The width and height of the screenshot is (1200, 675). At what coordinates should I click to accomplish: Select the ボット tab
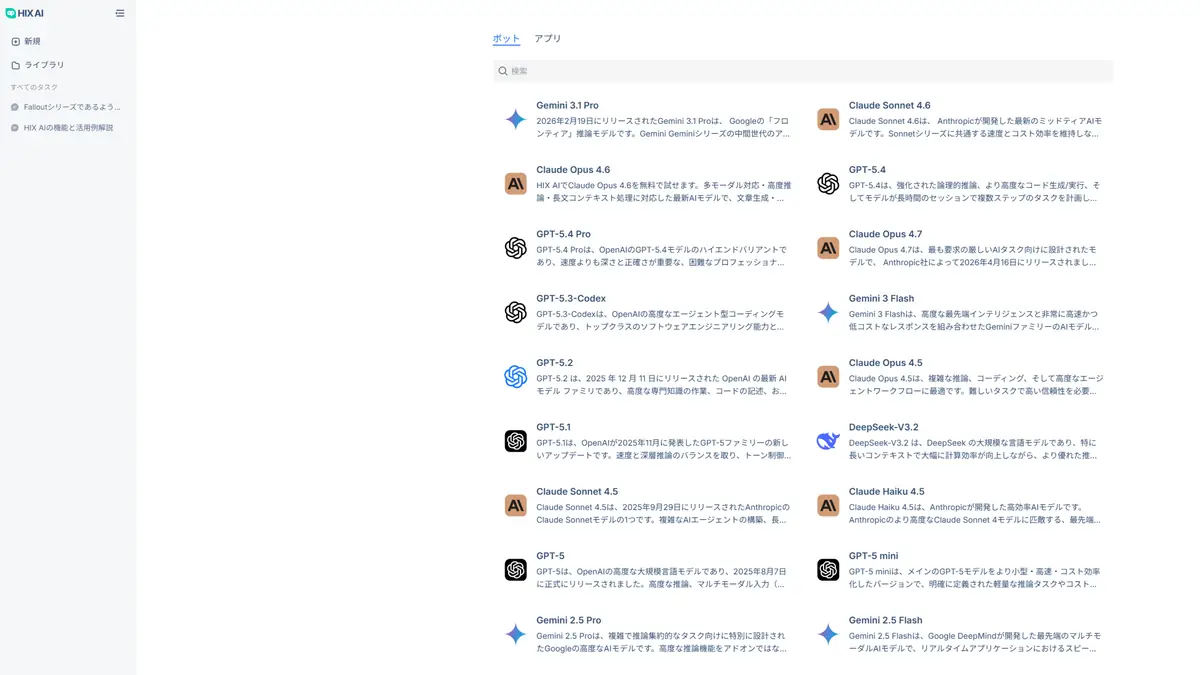click(x=505, y=39)
